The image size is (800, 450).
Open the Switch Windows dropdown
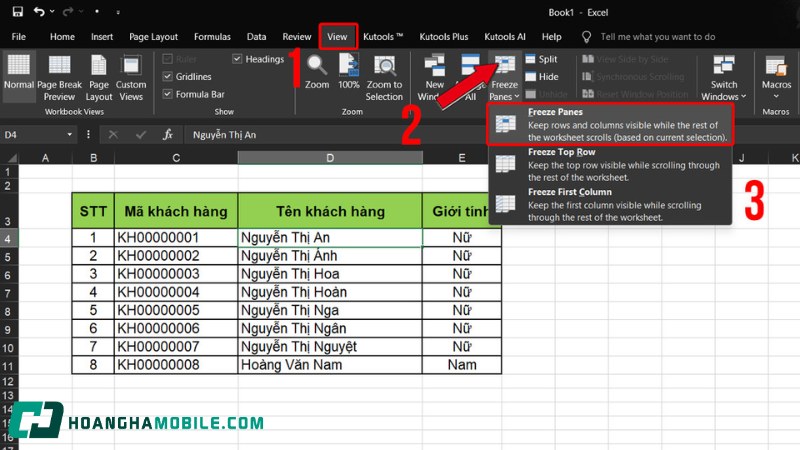click(x=723, y=77)
